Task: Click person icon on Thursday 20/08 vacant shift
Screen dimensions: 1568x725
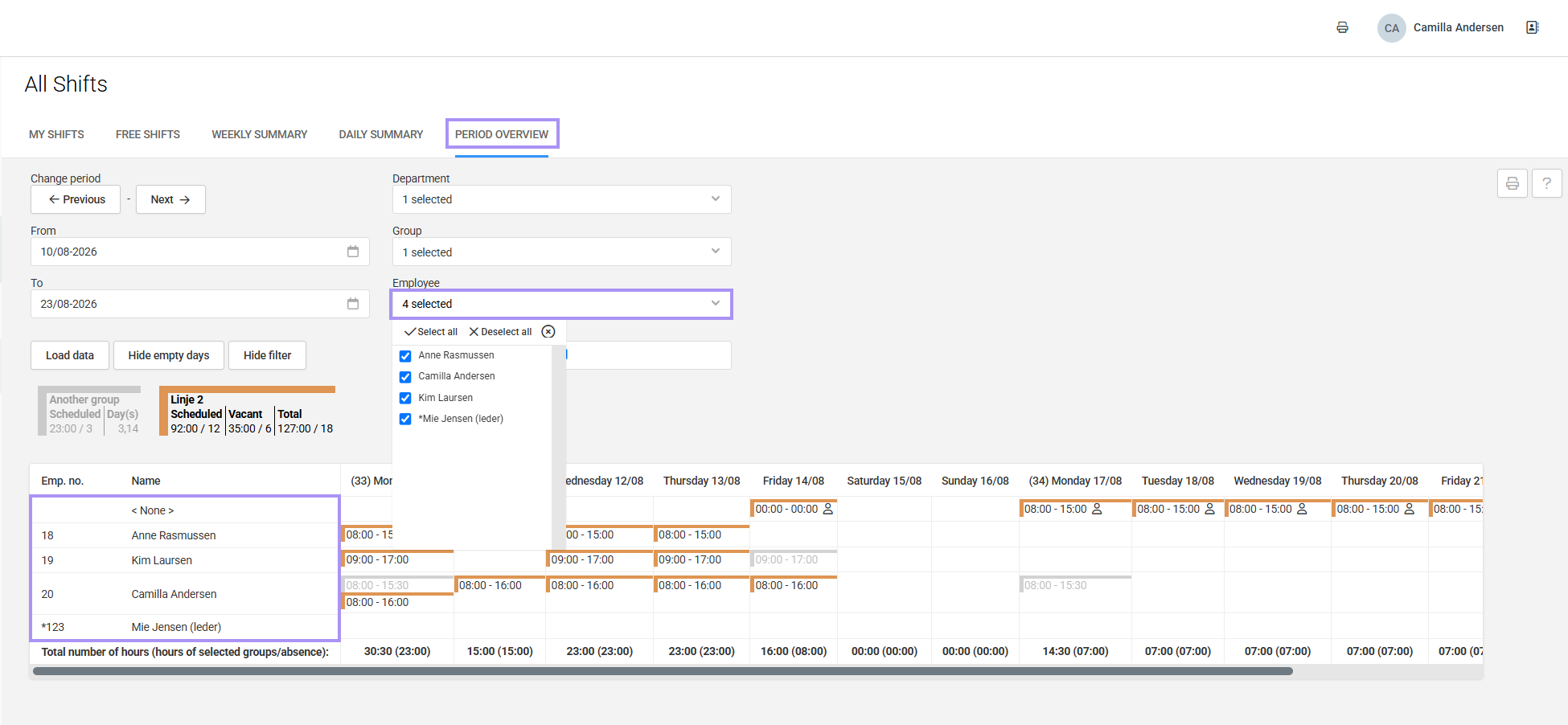Action: 1409,509
